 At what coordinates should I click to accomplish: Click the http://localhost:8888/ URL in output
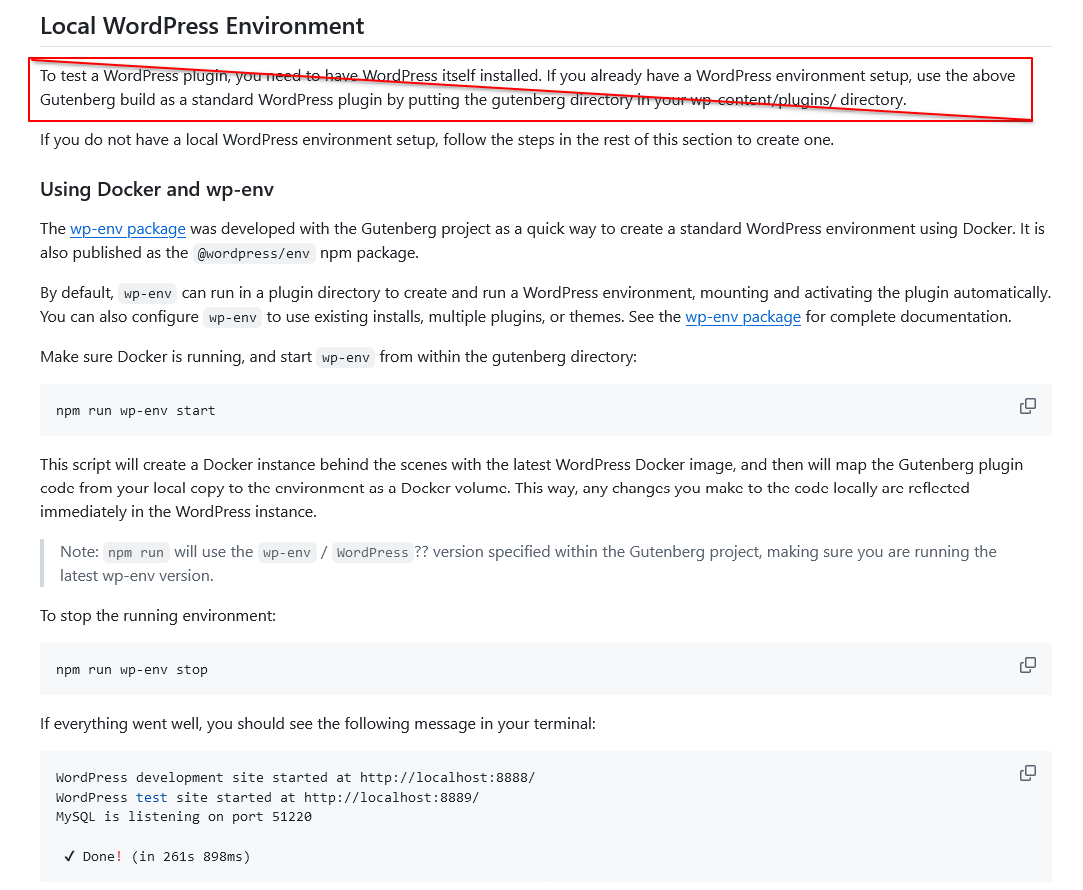447,777
